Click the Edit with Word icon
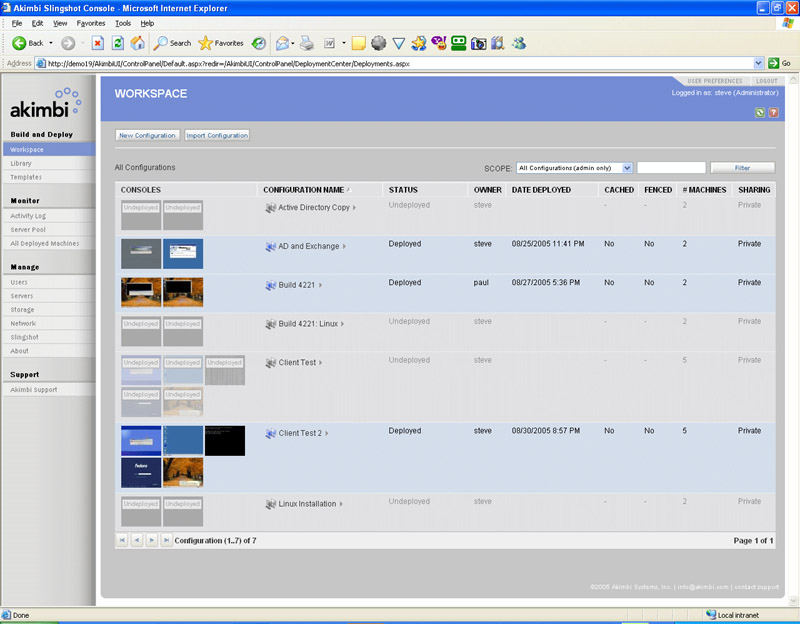800x624 pixels. point(330,43)
